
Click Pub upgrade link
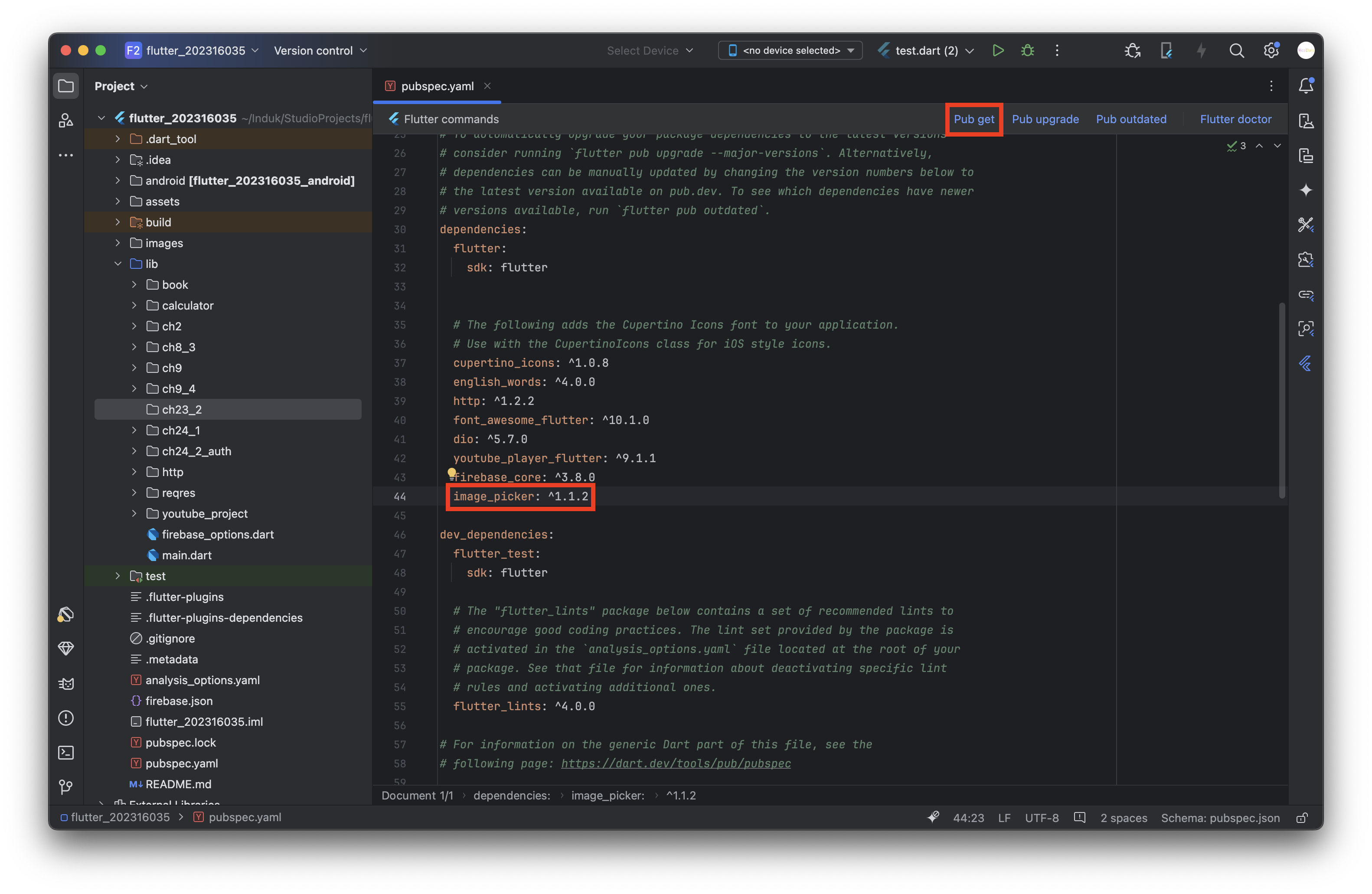click(x=1045, y=119)
